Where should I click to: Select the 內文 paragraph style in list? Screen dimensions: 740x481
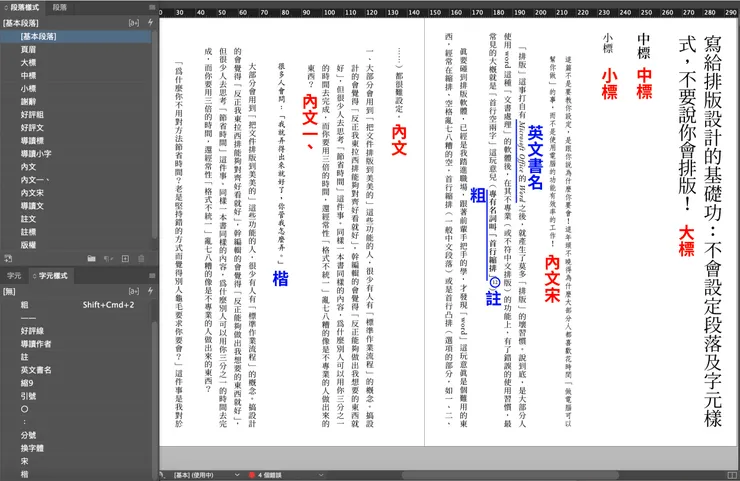tap(76, 167)
